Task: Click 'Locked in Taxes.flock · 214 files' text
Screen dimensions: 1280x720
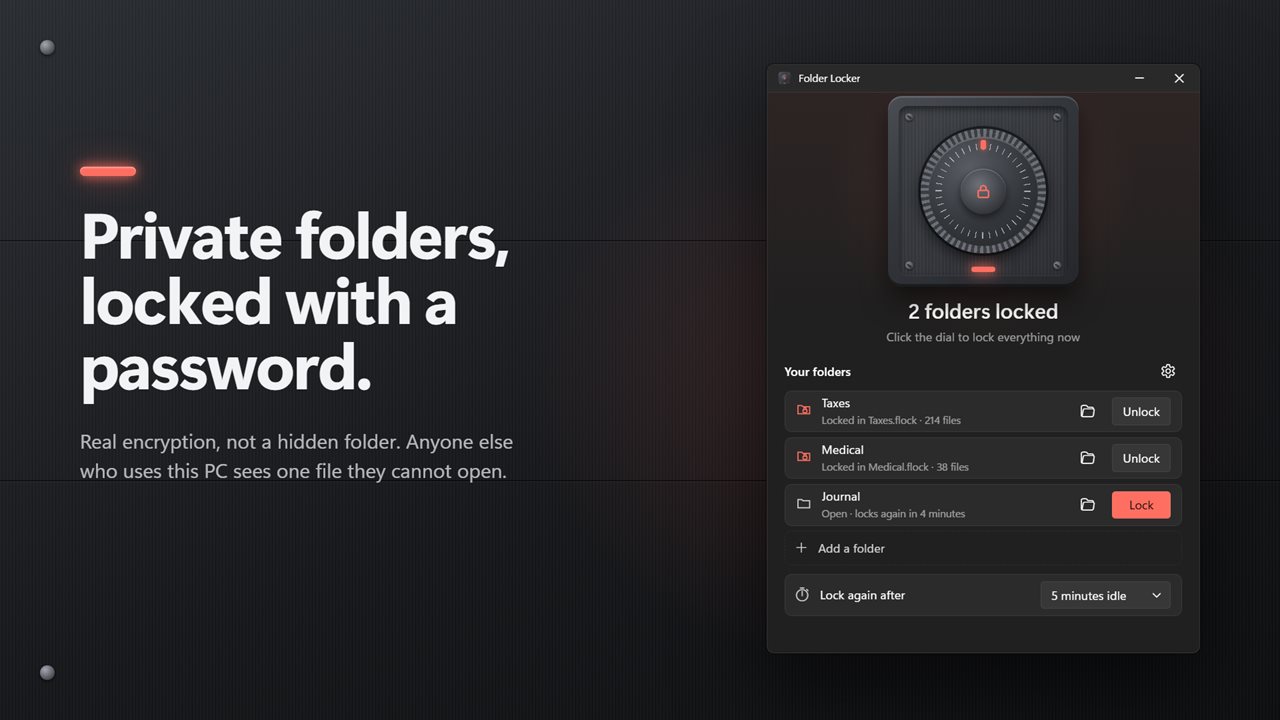Action: click(x=891, y=421)
